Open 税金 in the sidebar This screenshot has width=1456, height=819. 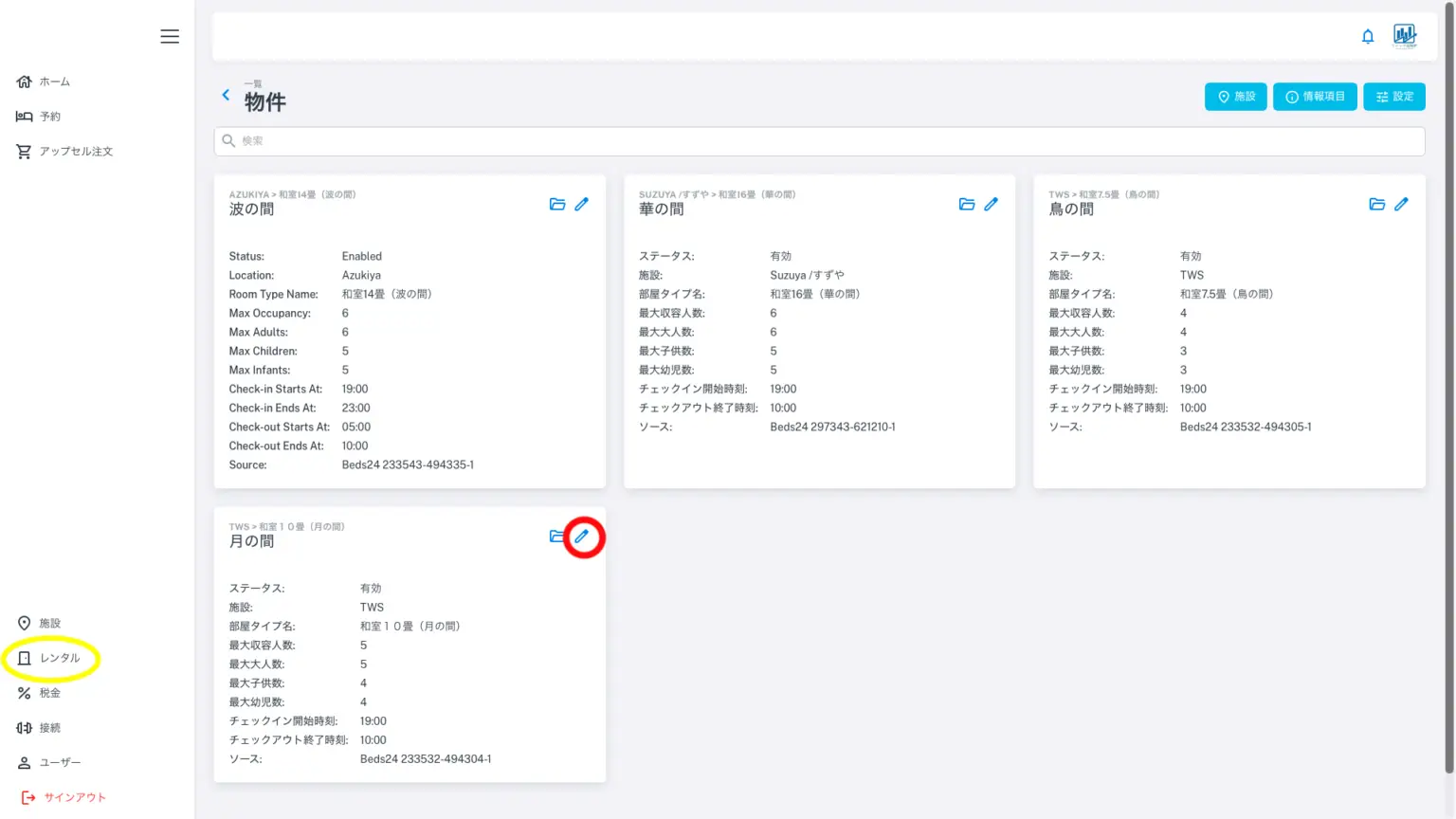49,693
